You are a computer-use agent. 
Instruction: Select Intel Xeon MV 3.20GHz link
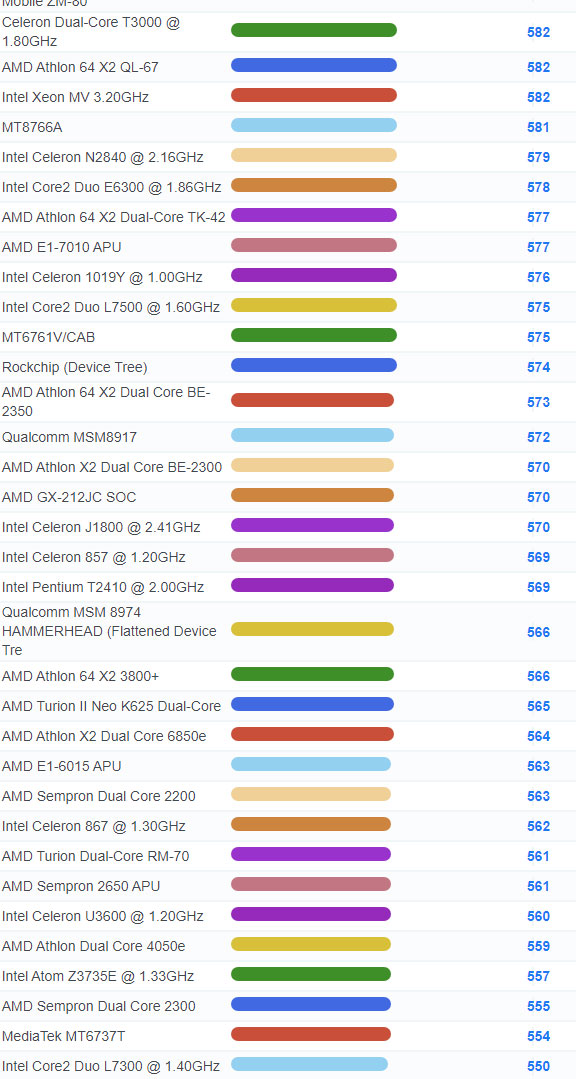[75, 97]
